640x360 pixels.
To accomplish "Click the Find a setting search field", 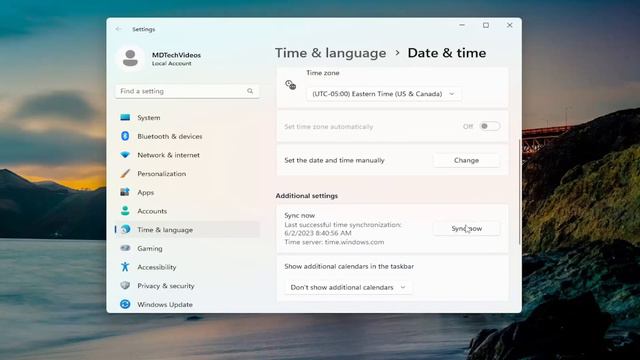I will [187, 91].
